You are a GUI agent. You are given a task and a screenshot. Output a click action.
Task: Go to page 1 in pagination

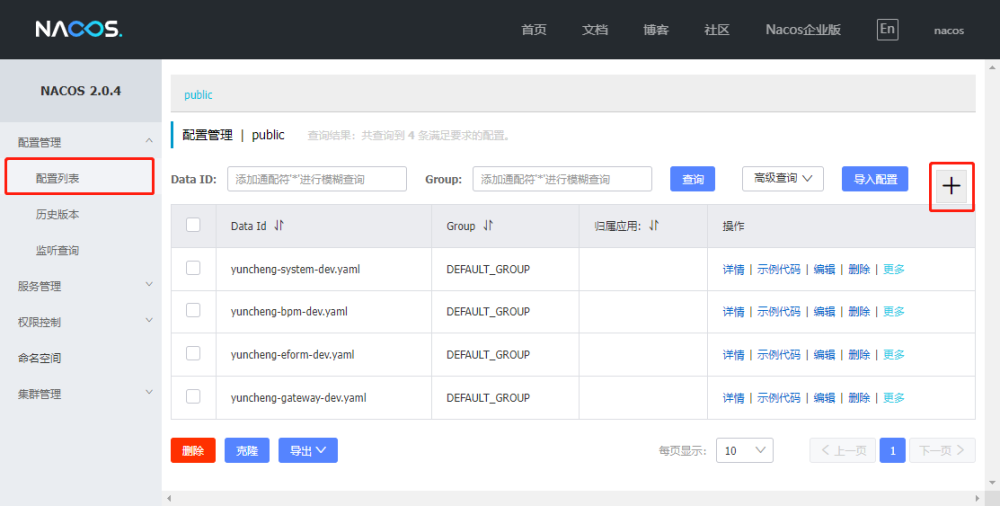892,450
